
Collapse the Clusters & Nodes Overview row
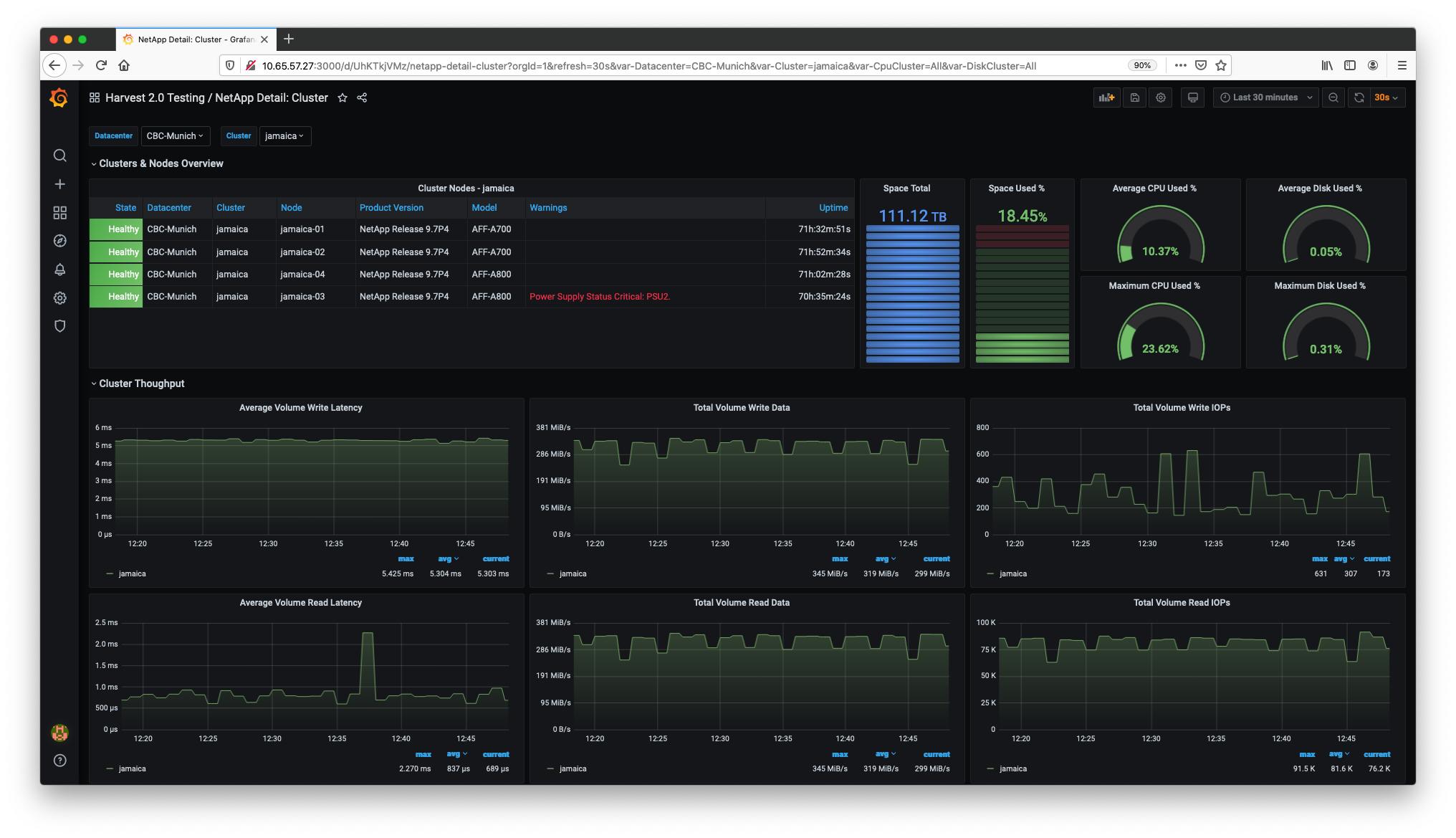(x=161, y=163)
